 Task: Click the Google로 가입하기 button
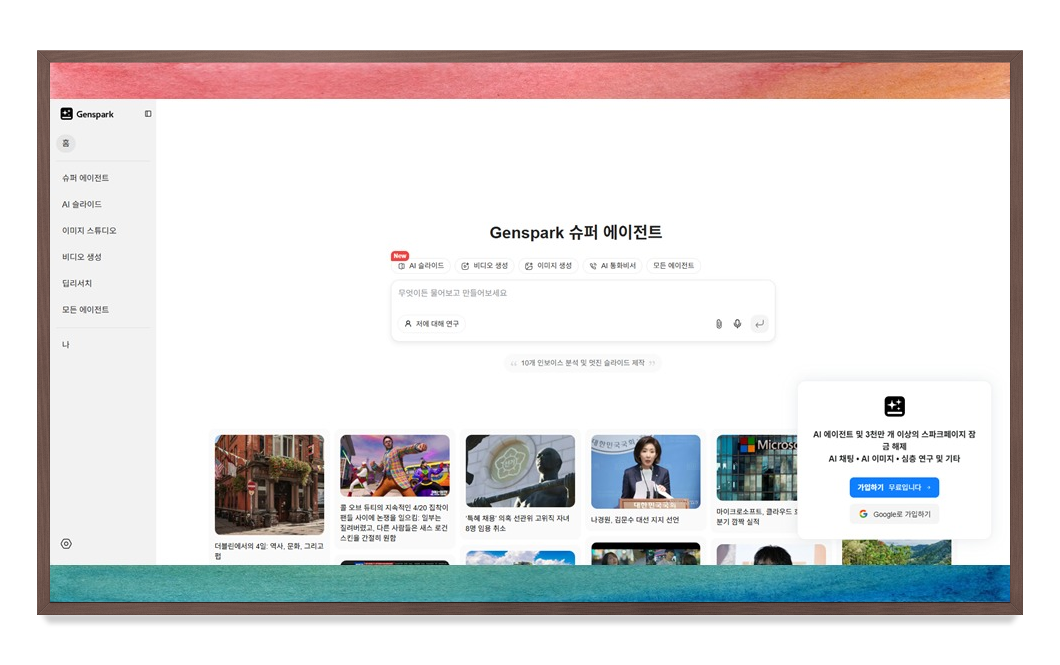coord(894,514)
